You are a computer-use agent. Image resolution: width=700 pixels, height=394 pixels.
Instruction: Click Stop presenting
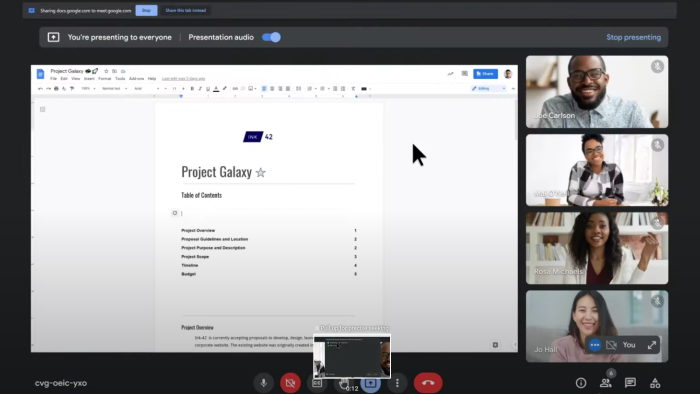tap(633, 37)
